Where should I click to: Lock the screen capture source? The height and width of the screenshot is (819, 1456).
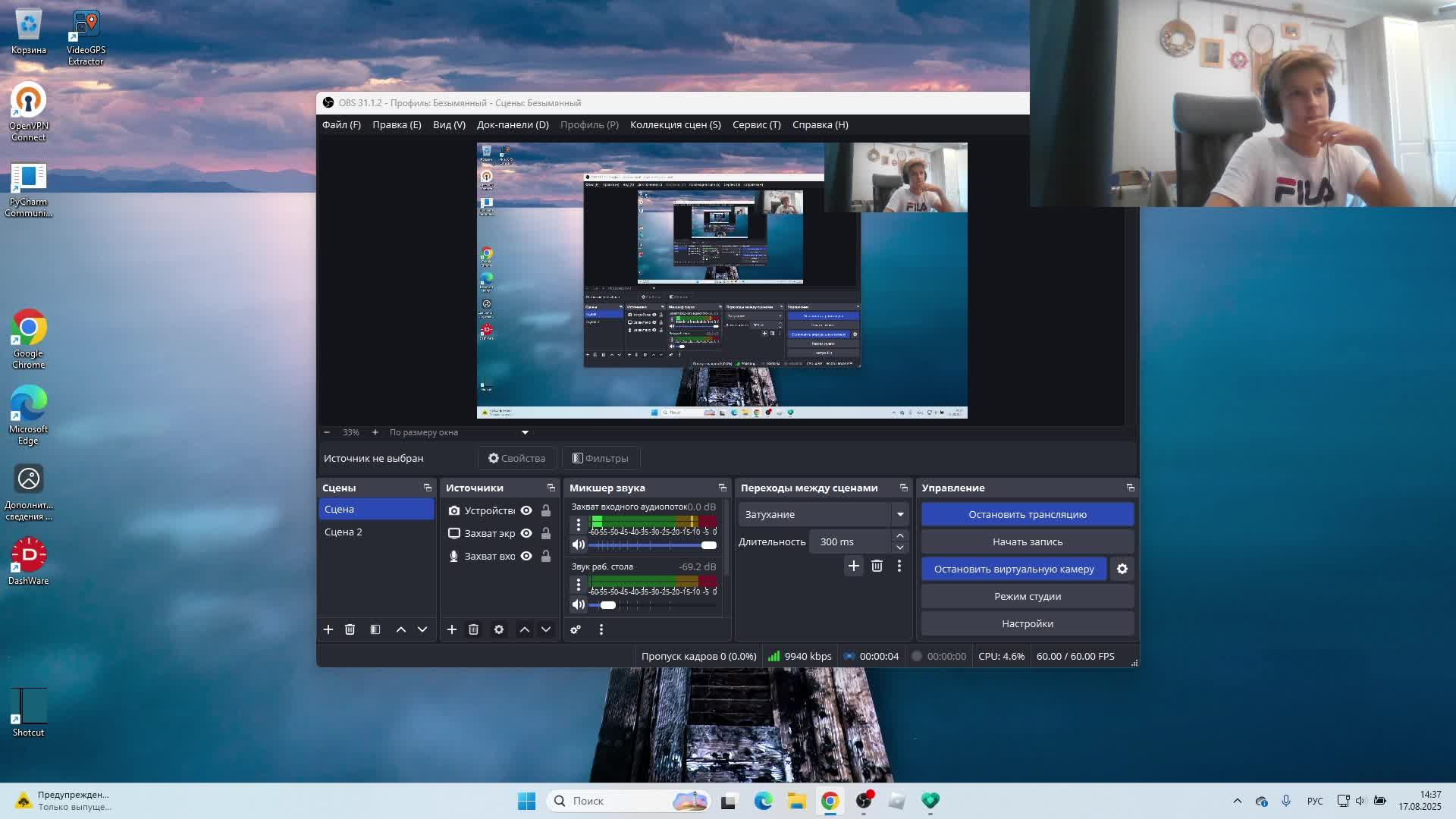(x=546, y=533)
